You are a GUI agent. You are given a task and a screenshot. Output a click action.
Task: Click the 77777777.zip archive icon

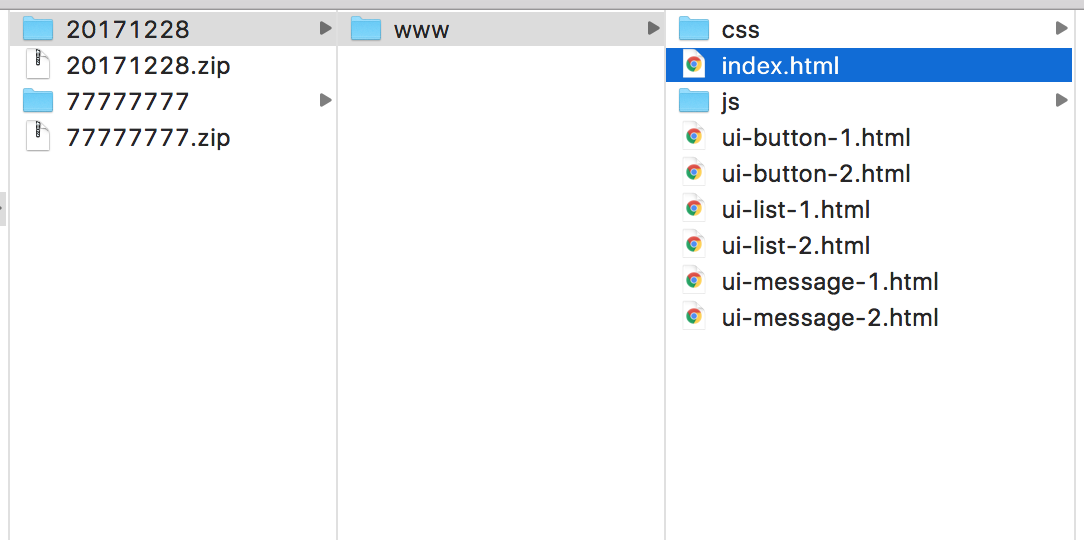point(38,137)
